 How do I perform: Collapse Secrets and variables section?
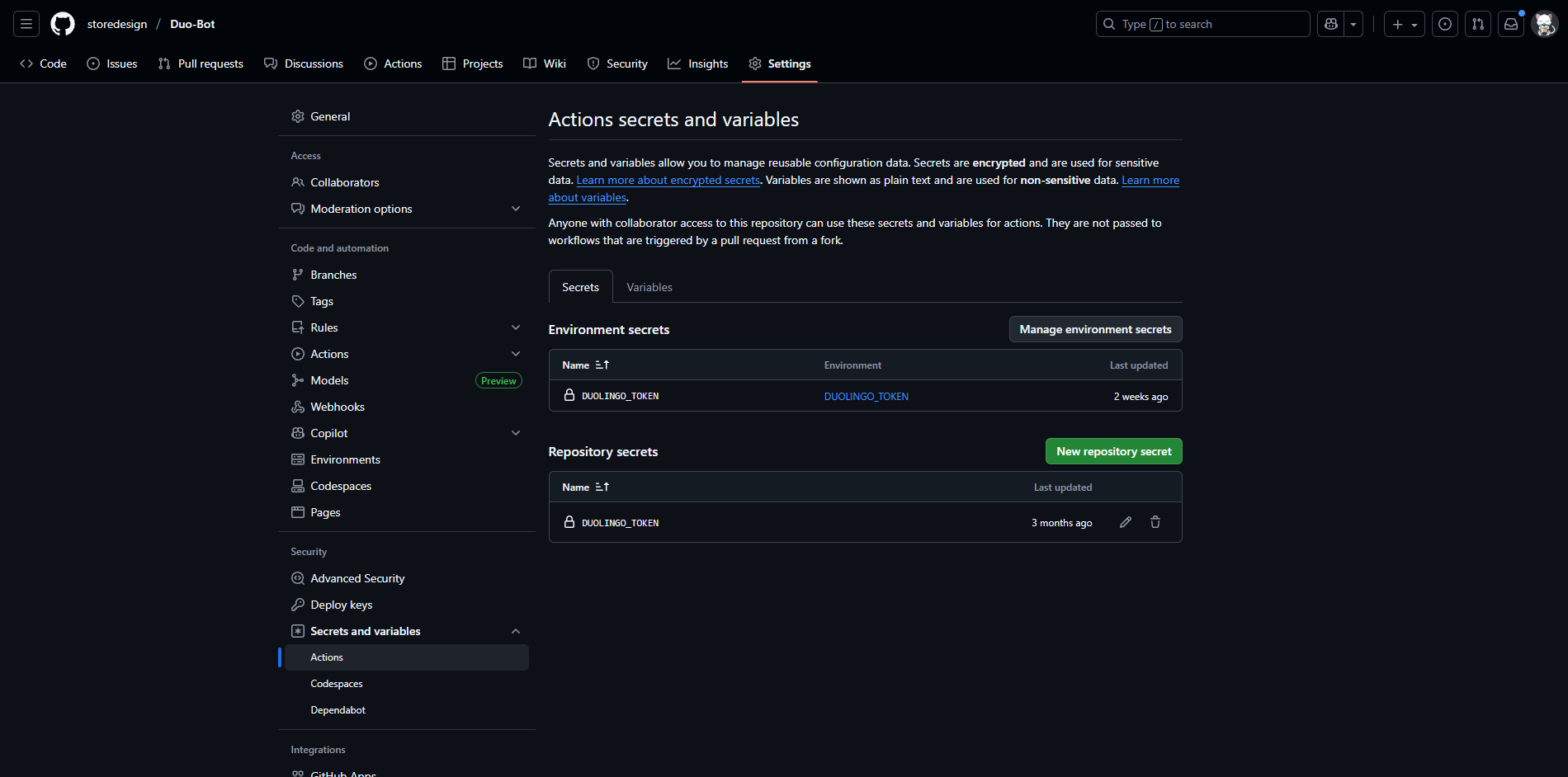click(407, 631)
